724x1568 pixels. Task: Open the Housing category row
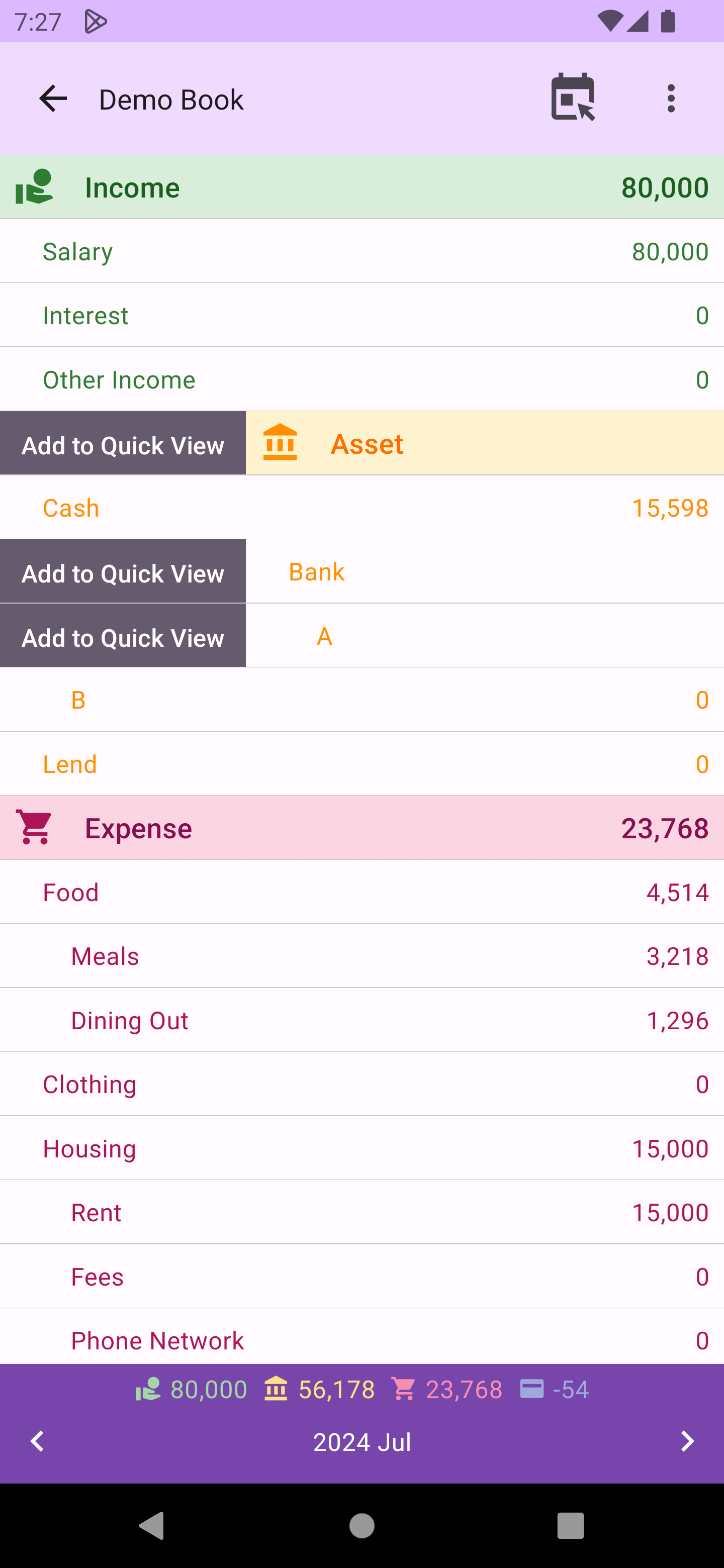[361, 1148]
